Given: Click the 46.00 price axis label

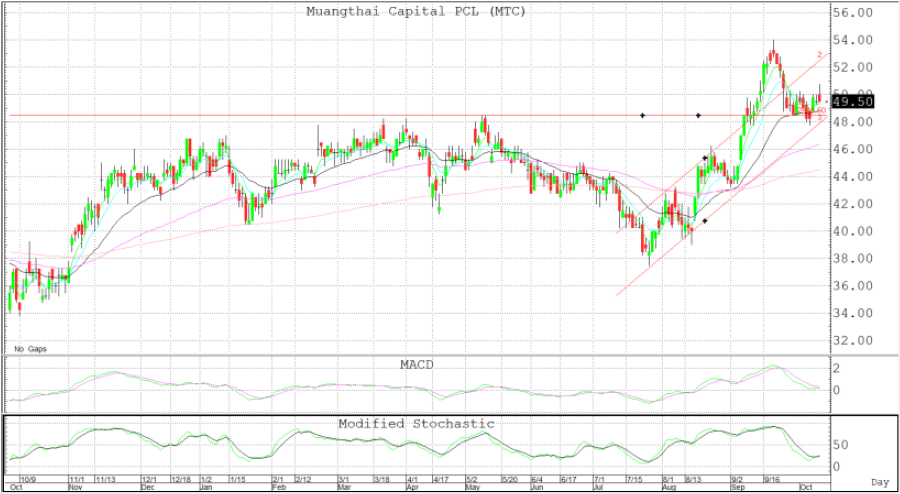Looking at the screenshot, I should coord(853,149).
